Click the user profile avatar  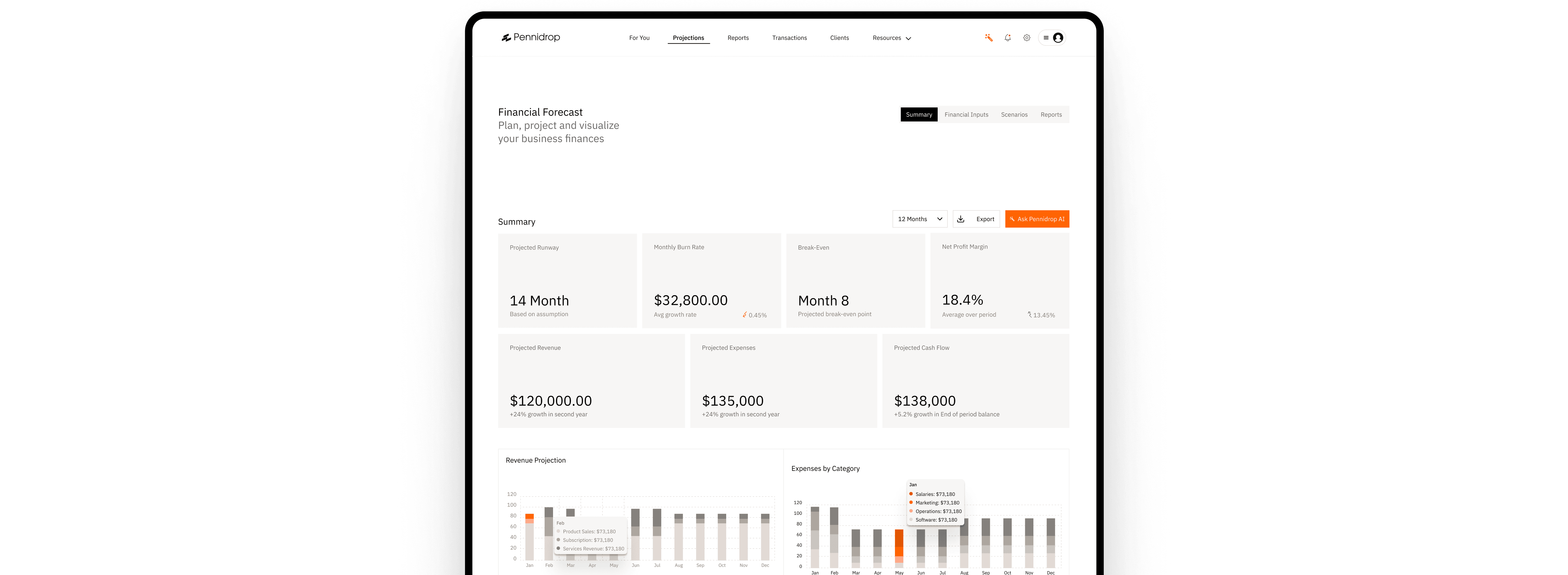tap(1058, 38)
